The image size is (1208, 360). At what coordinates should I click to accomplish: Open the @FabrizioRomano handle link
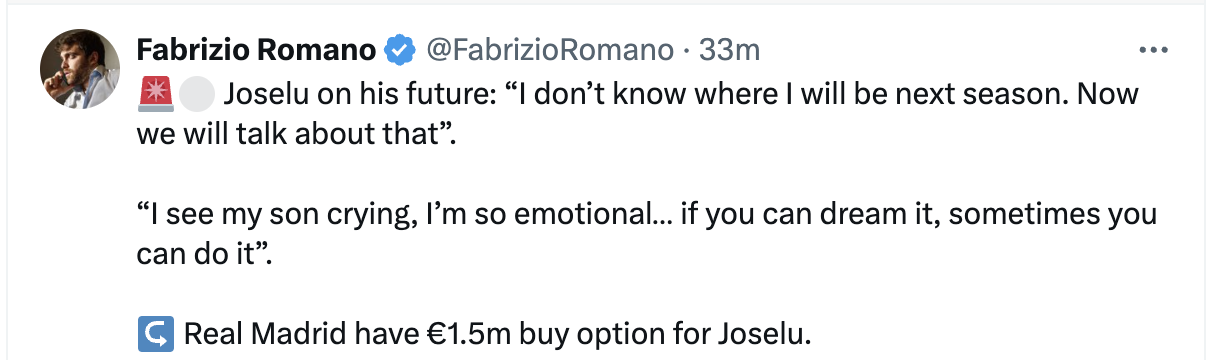click(x=549, y=49)
